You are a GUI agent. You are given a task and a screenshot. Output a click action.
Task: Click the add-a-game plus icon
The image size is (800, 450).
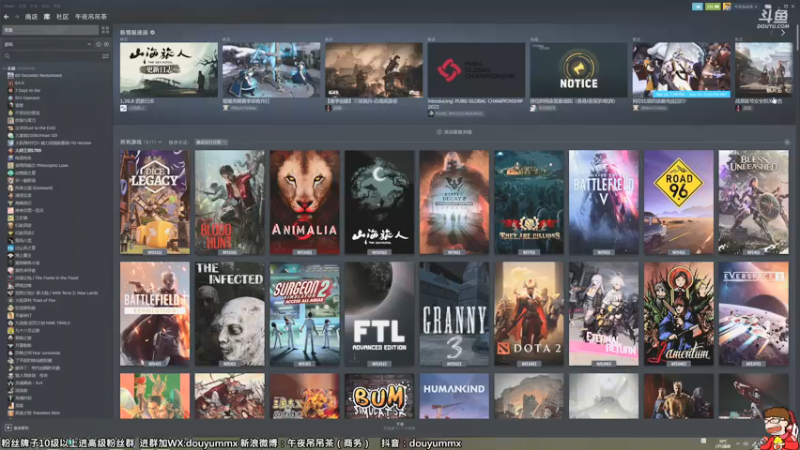pos(8,428)
